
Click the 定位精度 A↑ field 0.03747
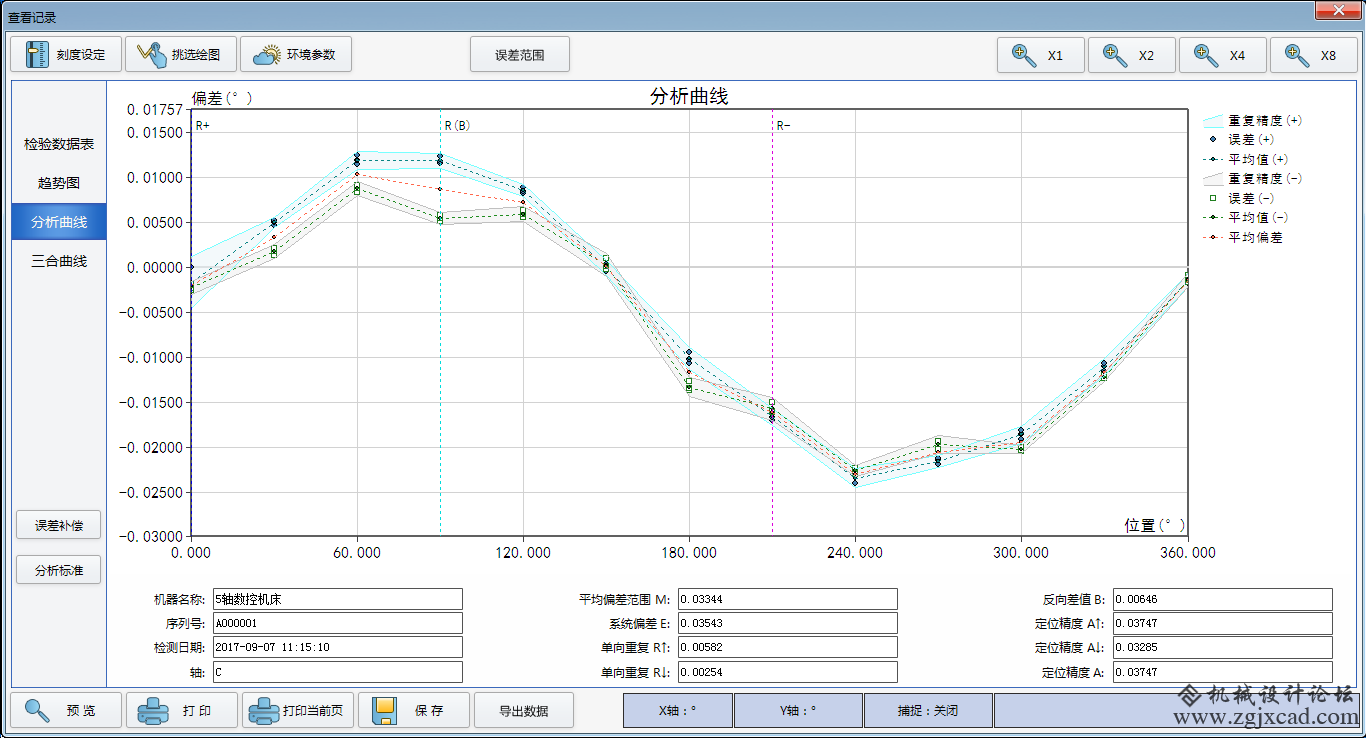click(1222, 623)
